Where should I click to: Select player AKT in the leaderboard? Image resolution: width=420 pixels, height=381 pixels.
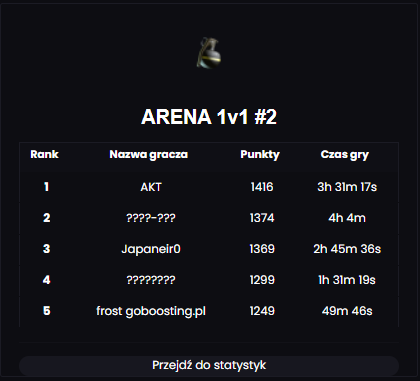[151, 187]
